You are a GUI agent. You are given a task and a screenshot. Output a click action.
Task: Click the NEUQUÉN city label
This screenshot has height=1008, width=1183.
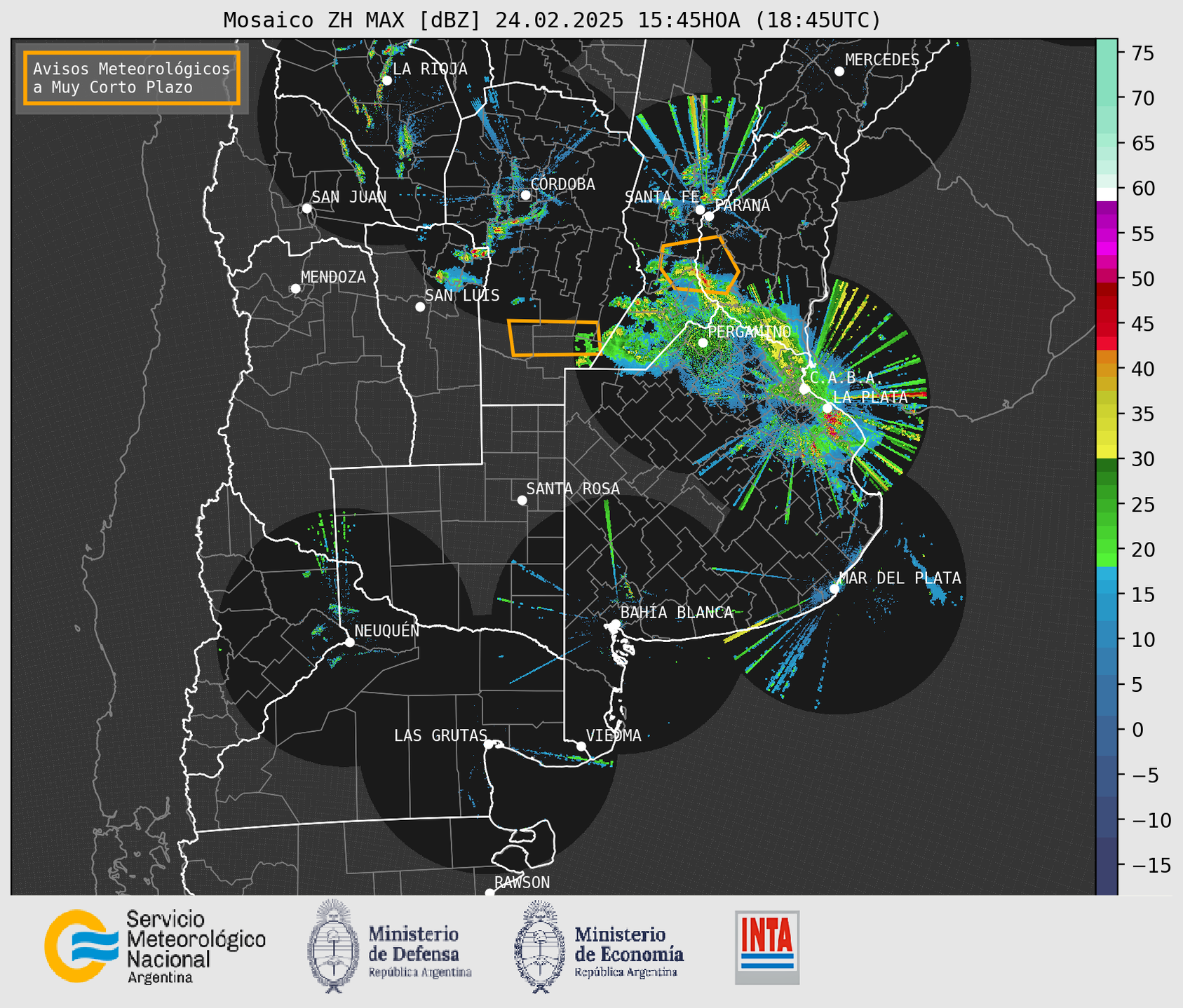pyautogui.click(x=386, y=630)
